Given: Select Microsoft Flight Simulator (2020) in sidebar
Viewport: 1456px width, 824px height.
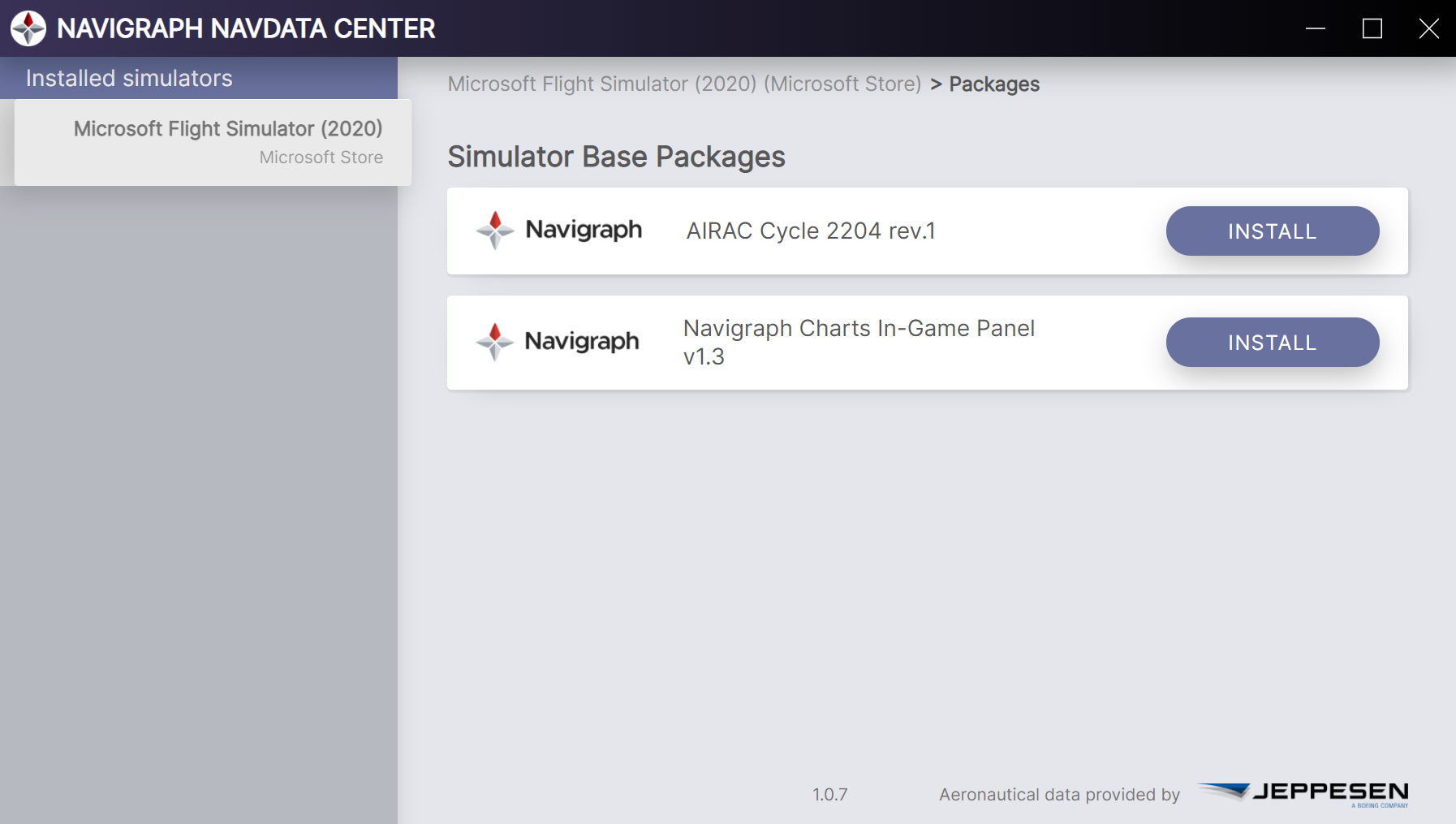Looking at the screenshot, I should (x=213, y=143).
